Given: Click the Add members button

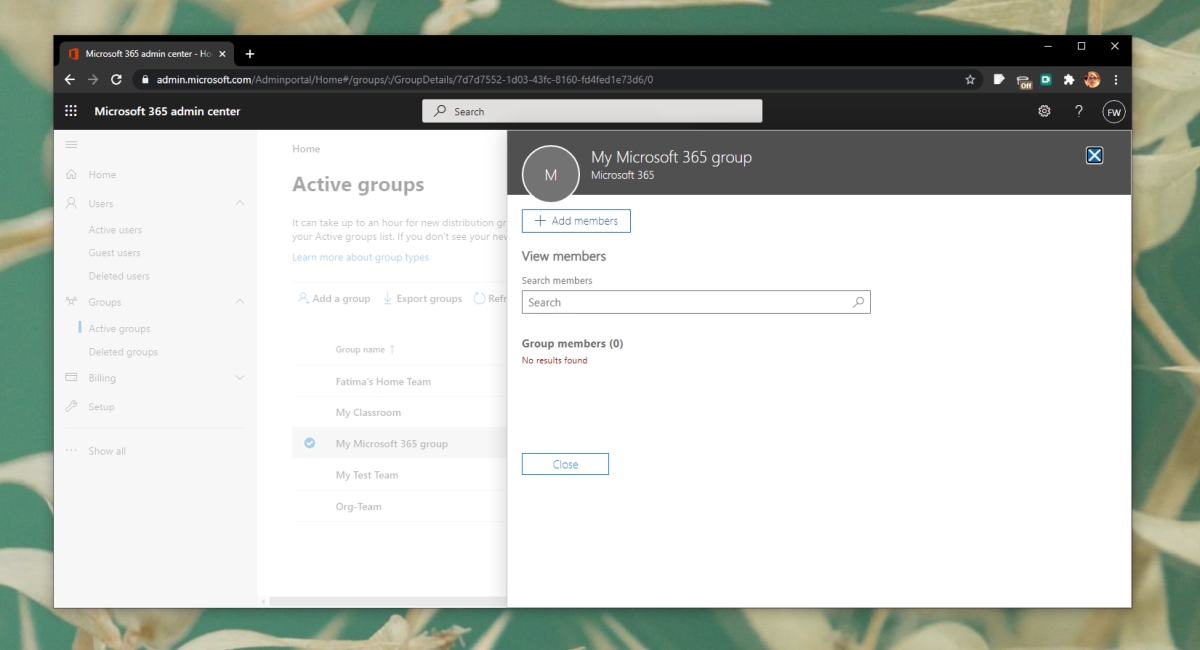Looking at the screenshot, I should click(x=576, y=221).
